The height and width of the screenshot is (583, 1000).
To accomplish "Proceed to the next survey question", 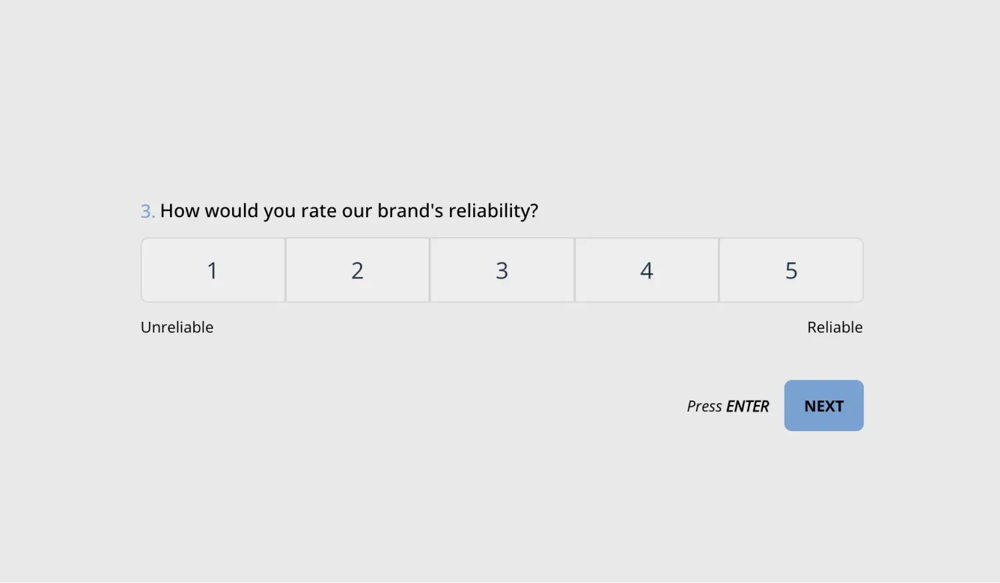I will (x=823, y=406).
